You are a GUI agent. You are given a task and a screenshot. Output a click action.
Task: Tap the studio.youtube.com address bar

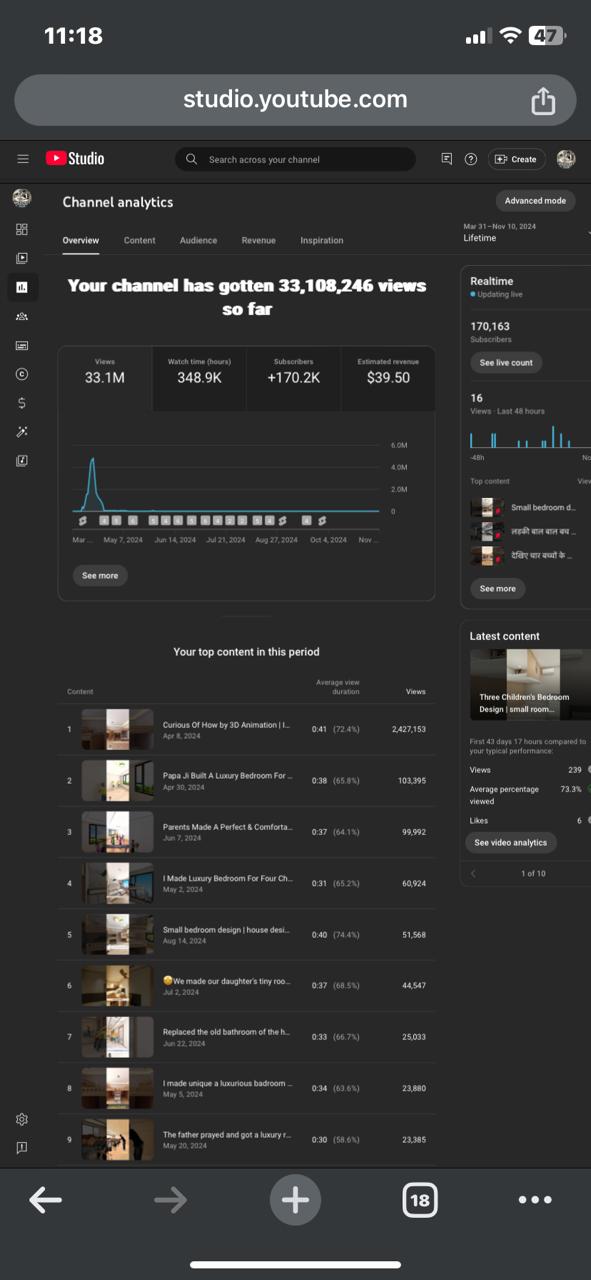coord(295,100)
